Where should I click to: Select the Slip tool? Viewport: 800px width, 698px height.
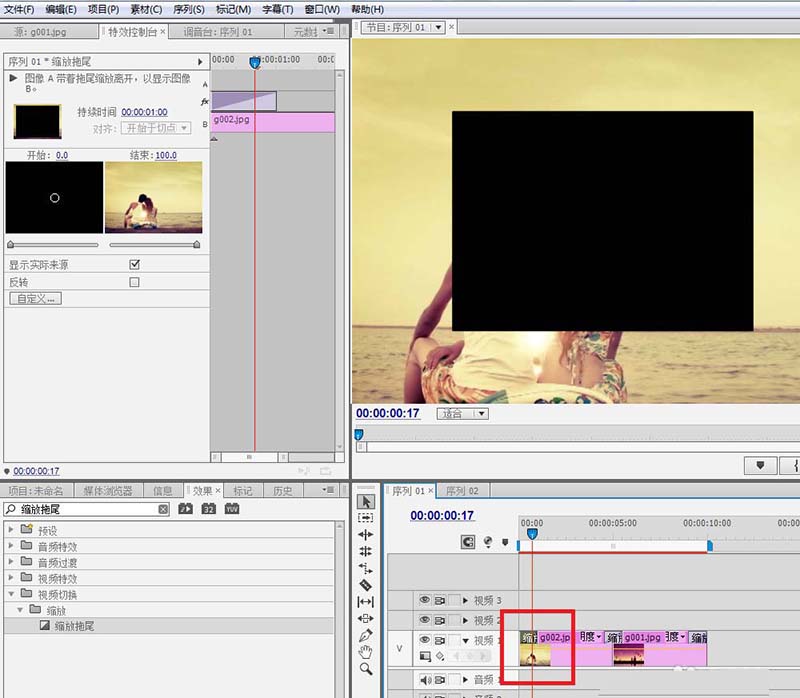click(x=366, y=602)
